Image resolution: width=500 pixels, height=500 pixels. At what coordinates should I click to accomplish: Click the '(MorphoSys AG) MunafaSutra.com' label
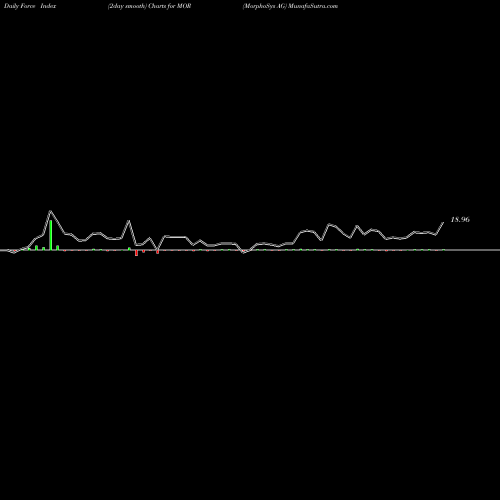(x=290, y=6)
